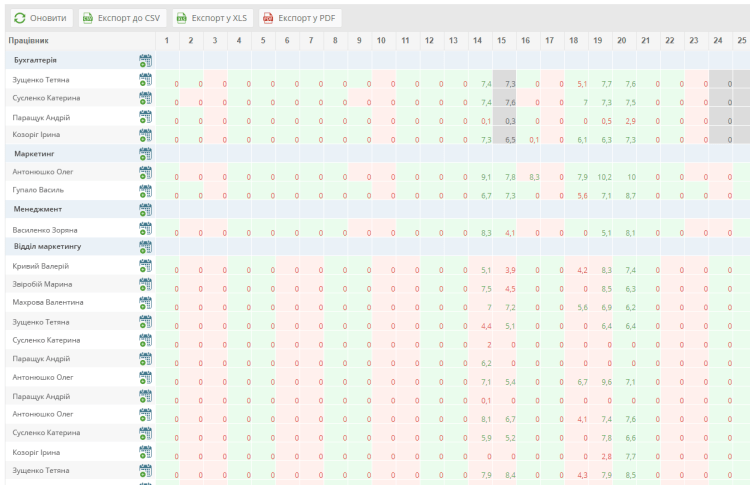Select the red 3,9 cell for Кривий Валерій
This screenshot has height=485, width=750.
tap(510, 270)
